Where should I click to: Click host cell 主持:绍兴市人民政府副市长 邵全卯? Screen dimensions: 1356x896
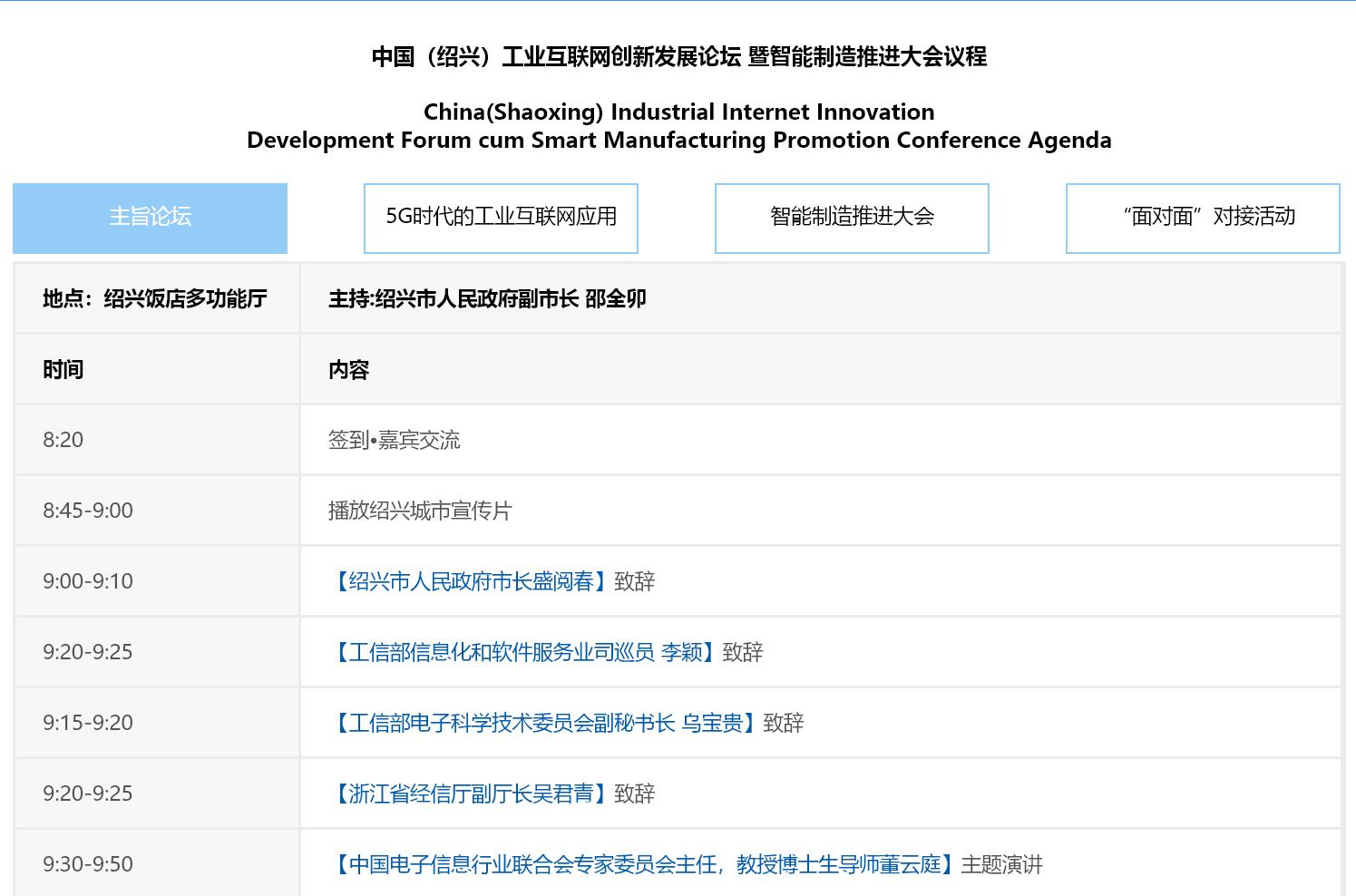click(x=821, y=298)
